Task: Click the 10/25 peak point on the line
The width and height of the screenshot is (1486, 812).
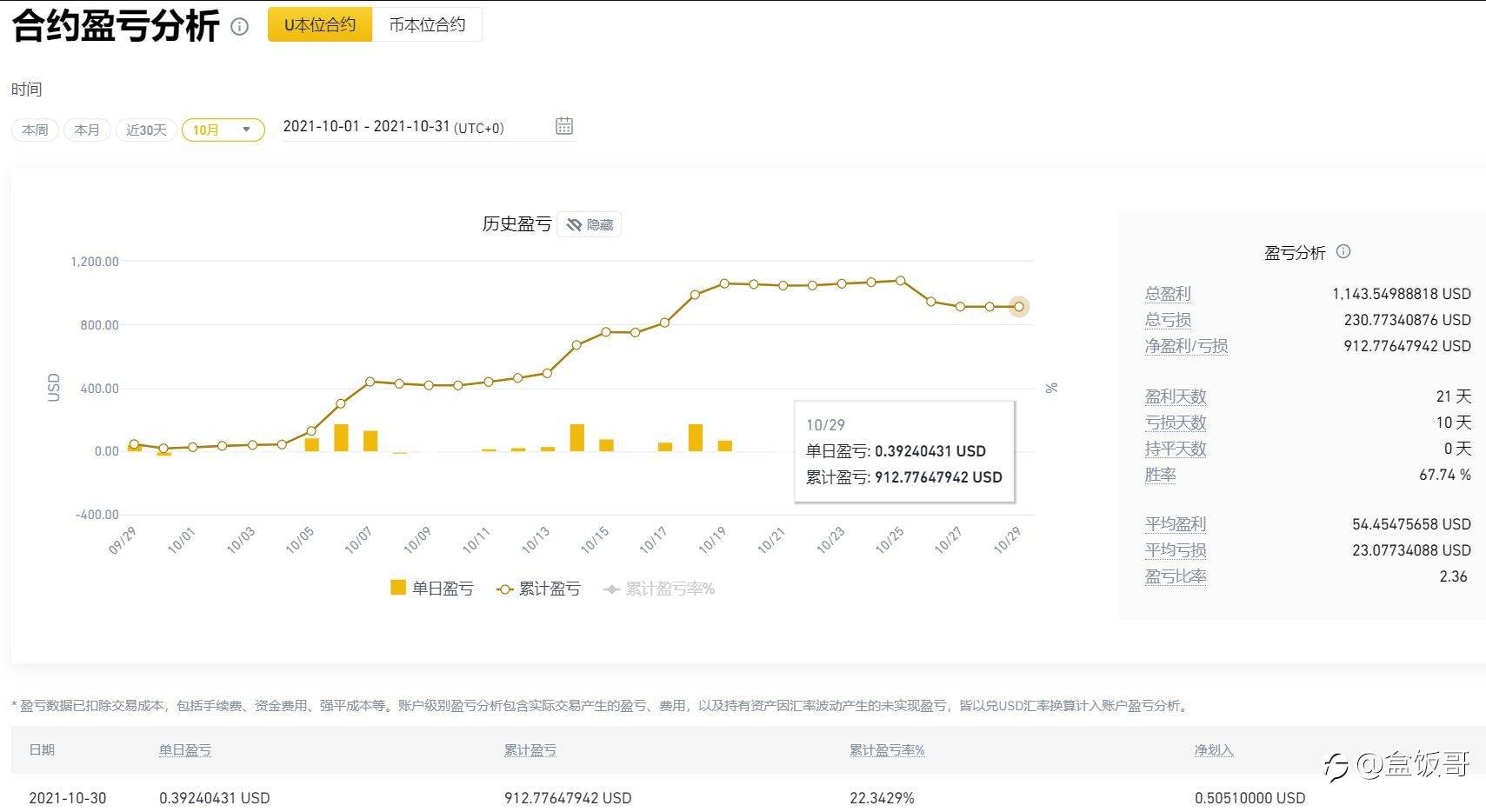Action: 901,281
